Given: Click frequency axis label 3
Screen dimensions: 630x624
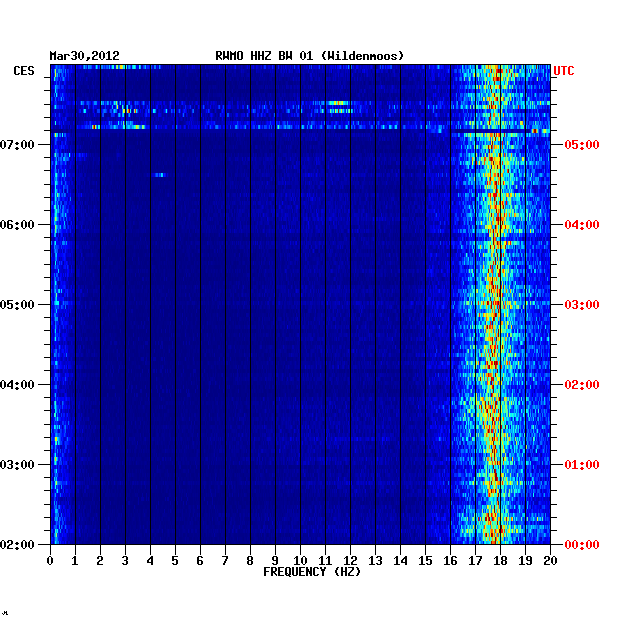Looking at the screenshot, I should [125, 561].
